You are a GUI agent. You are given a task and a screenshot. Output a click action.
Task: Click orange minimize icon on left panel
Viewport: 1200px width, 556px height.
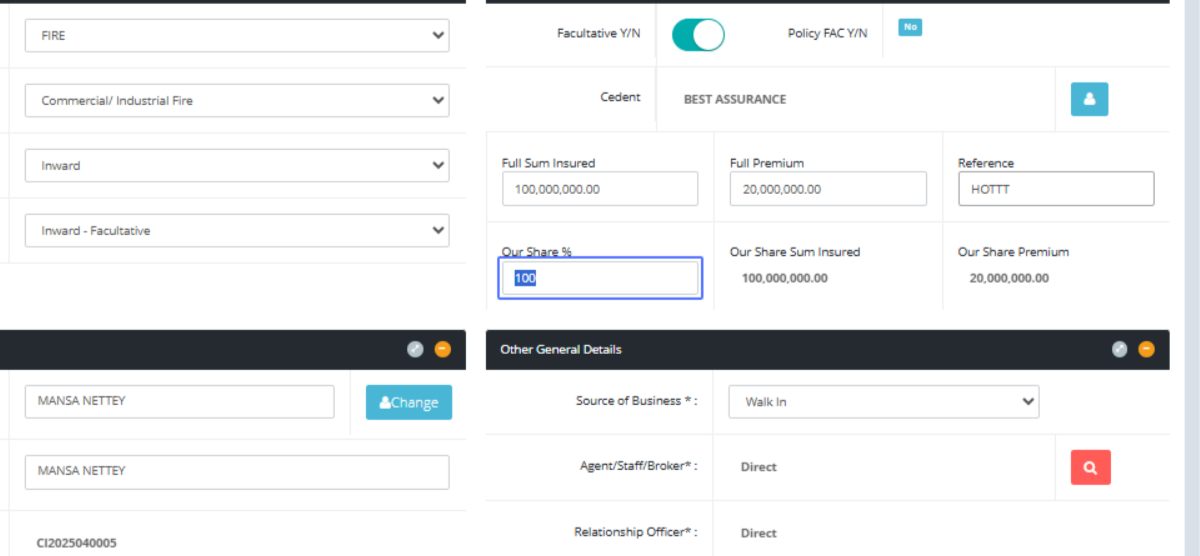click(x=443, y=349)
